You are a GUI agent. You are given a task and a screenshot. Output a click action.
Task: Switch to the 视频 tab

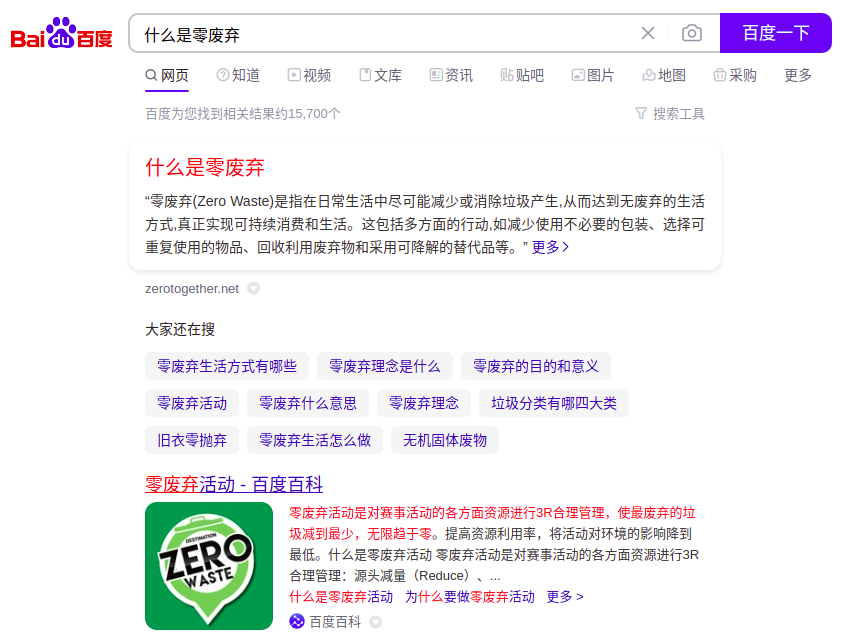309,75
